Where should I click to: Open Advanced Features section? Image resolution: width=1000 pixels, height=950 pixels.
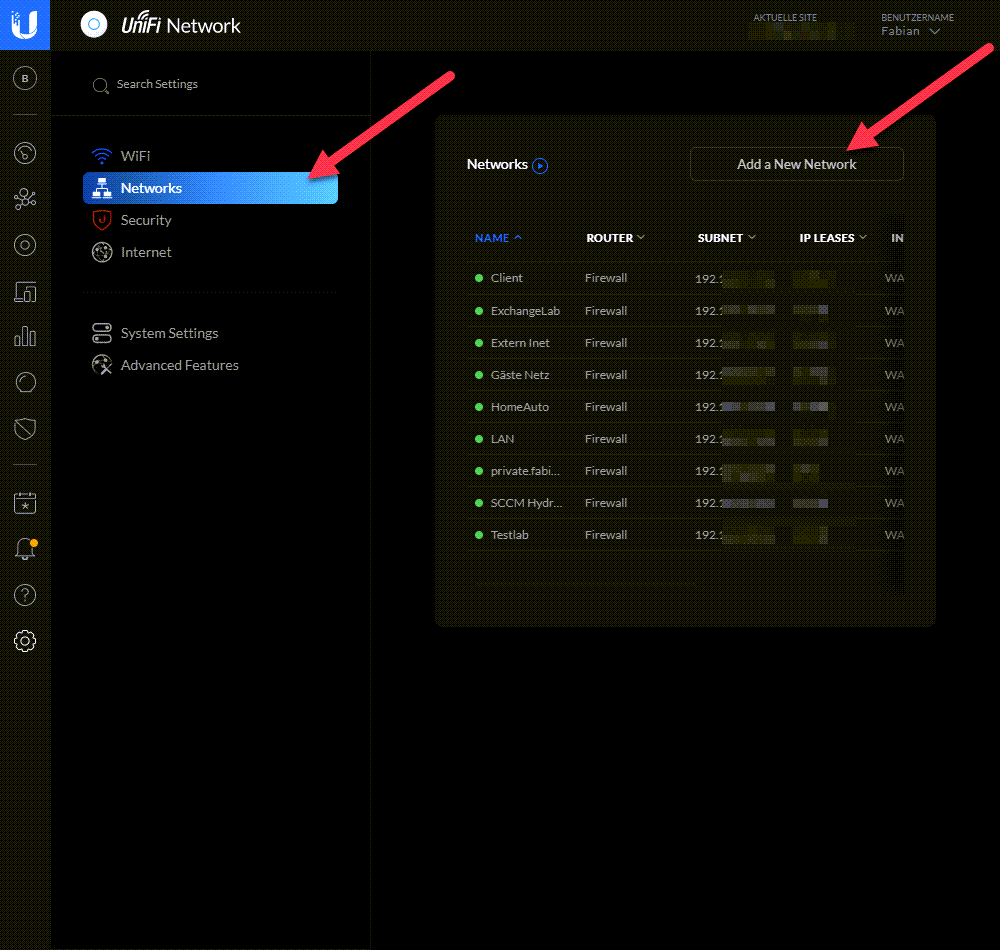[210, 365]
